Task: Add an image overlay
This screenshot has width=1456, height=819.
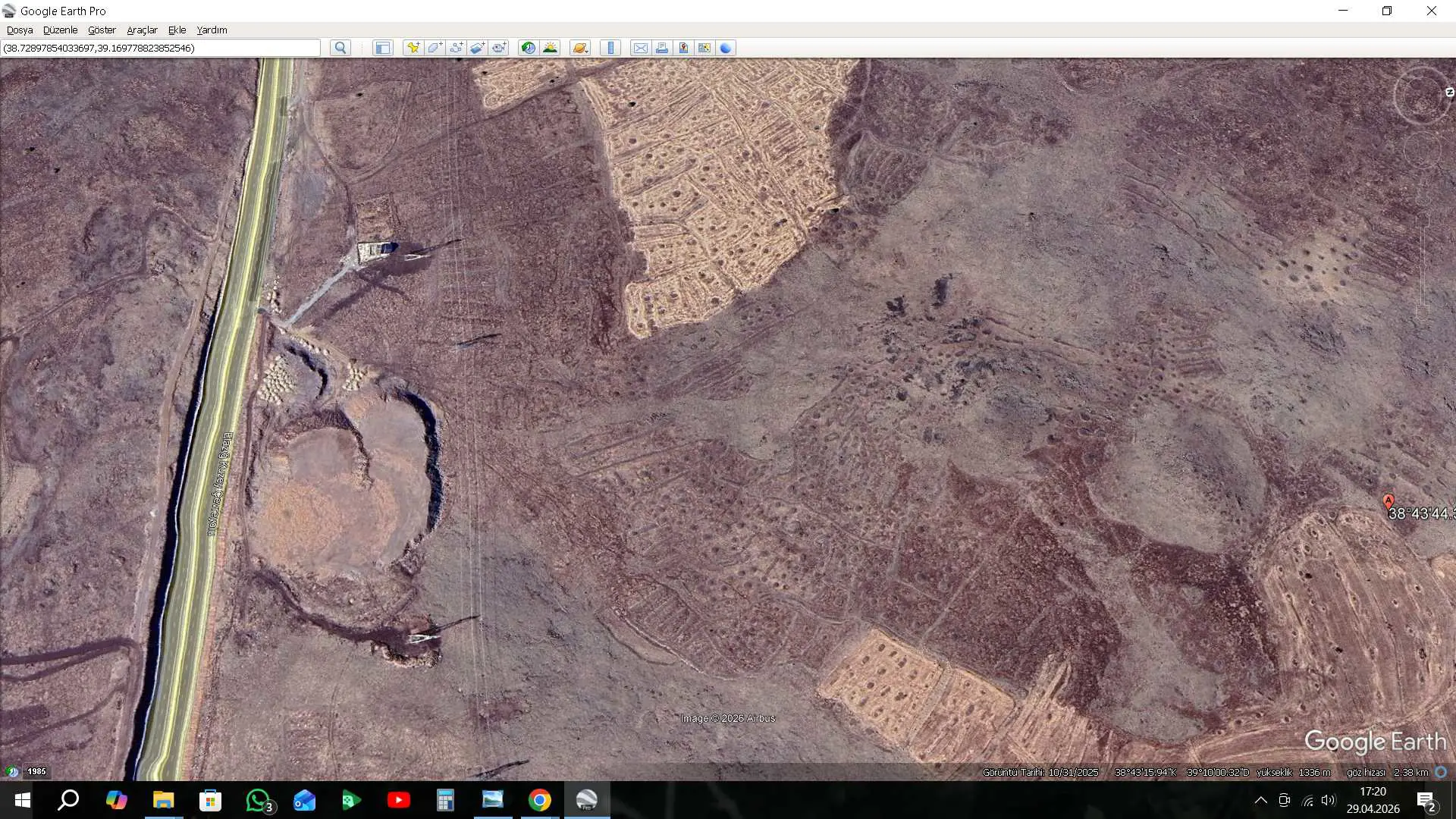Action: [477, 48]
